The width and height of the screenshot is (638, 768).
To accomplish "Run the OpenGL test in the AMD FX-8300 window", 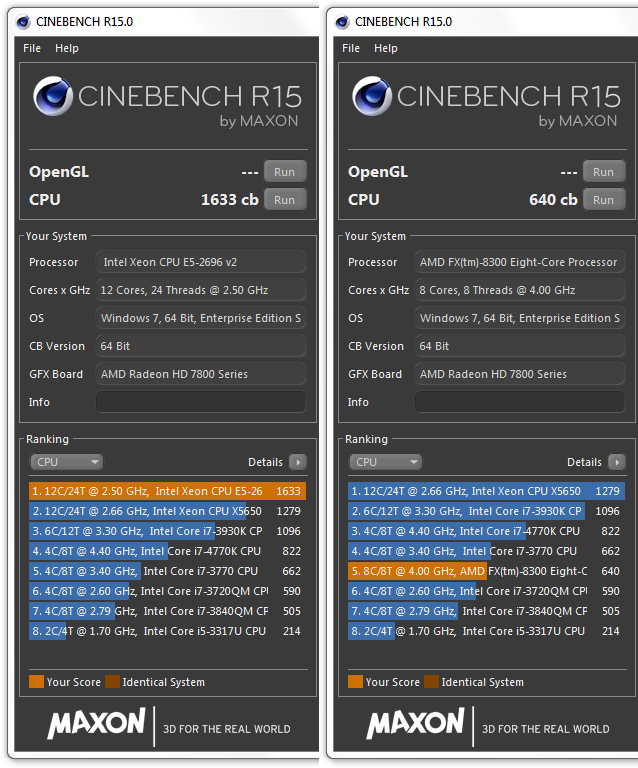I will [603, 172].
